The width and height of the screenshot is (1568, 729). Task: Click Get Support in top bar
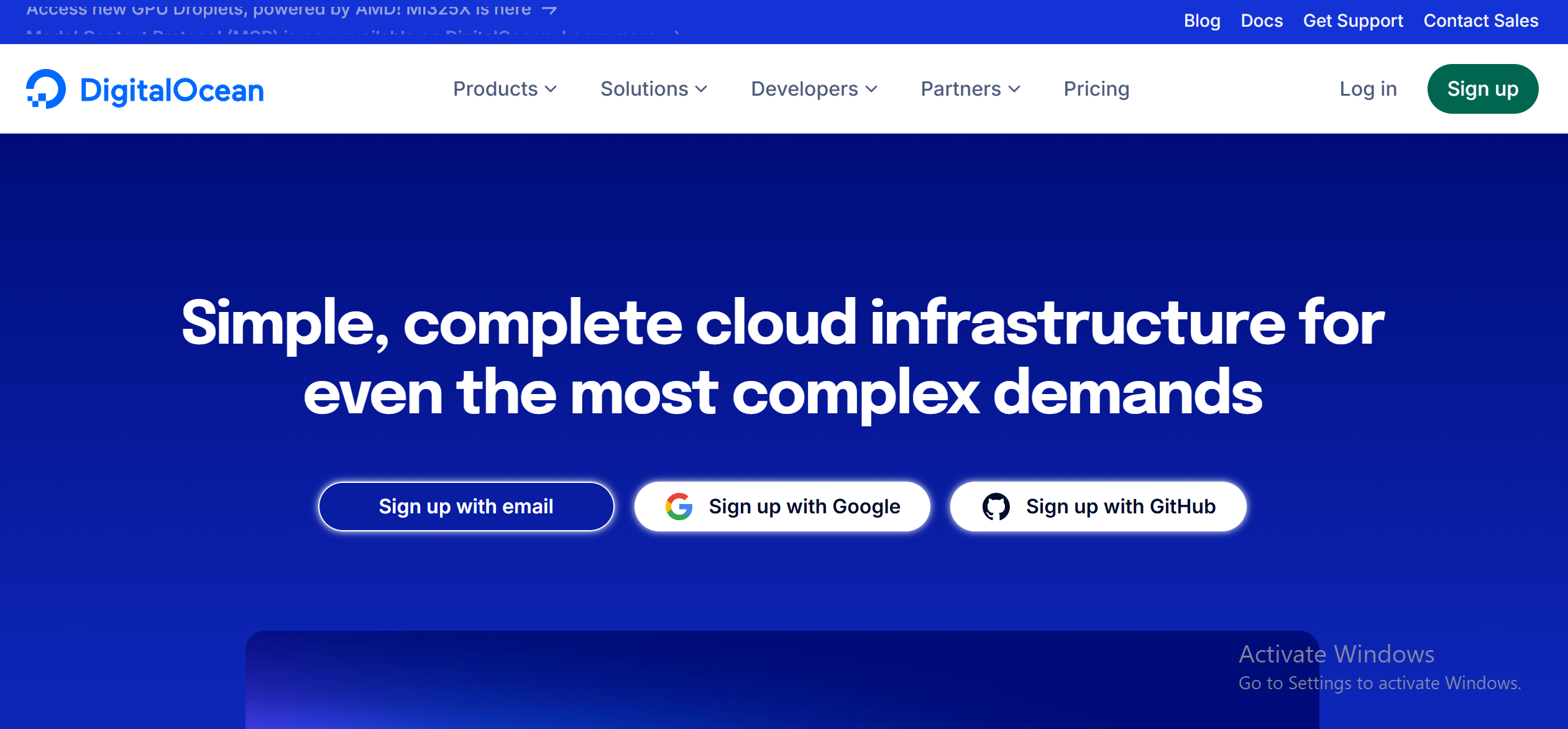[1353, 21]
